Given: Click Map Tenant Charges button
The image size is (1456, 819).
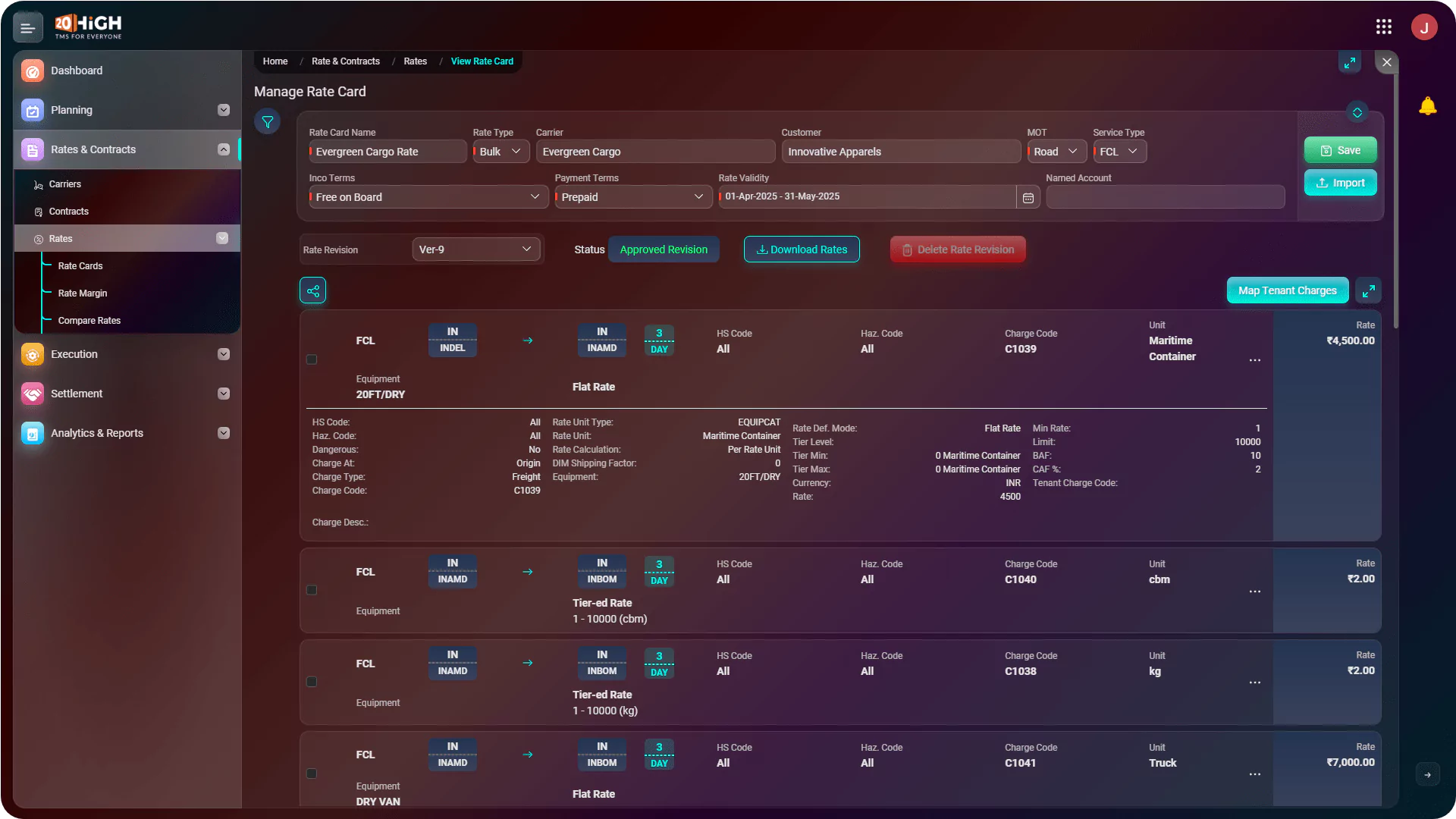Looking at the screenshot, I should [1288, 290].
